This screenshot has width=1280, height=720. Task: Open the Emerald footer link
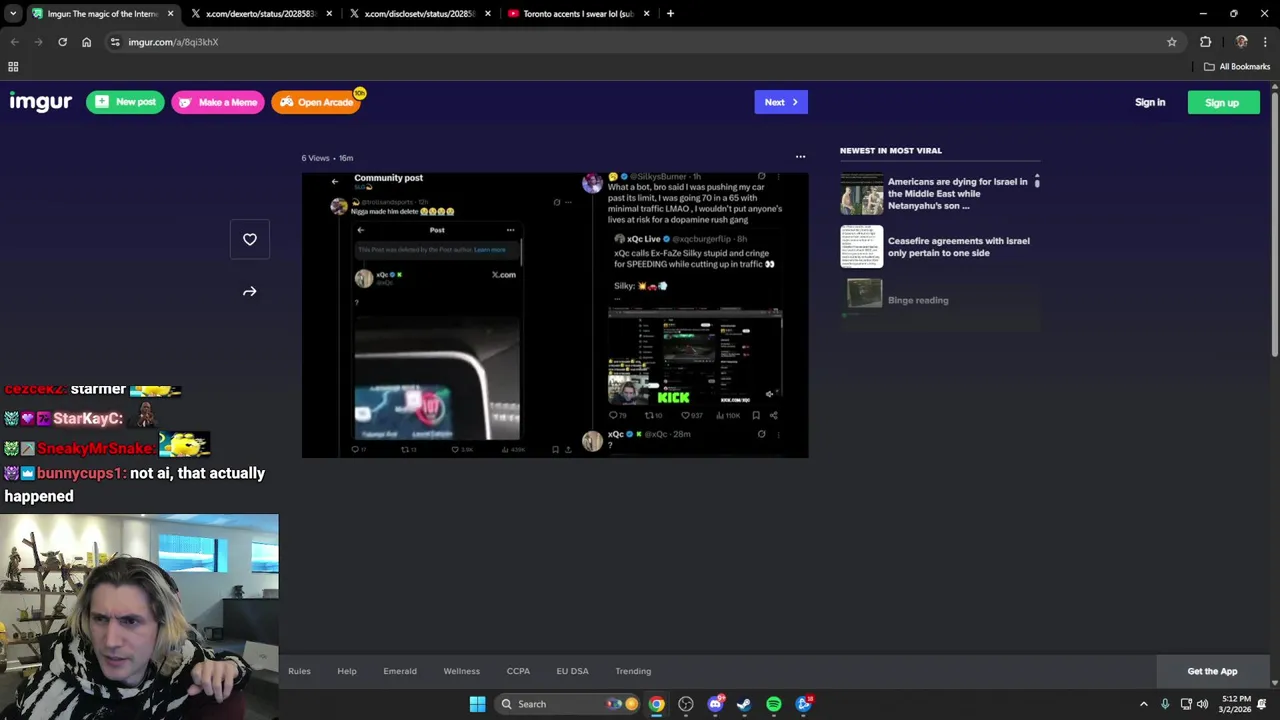400,671
